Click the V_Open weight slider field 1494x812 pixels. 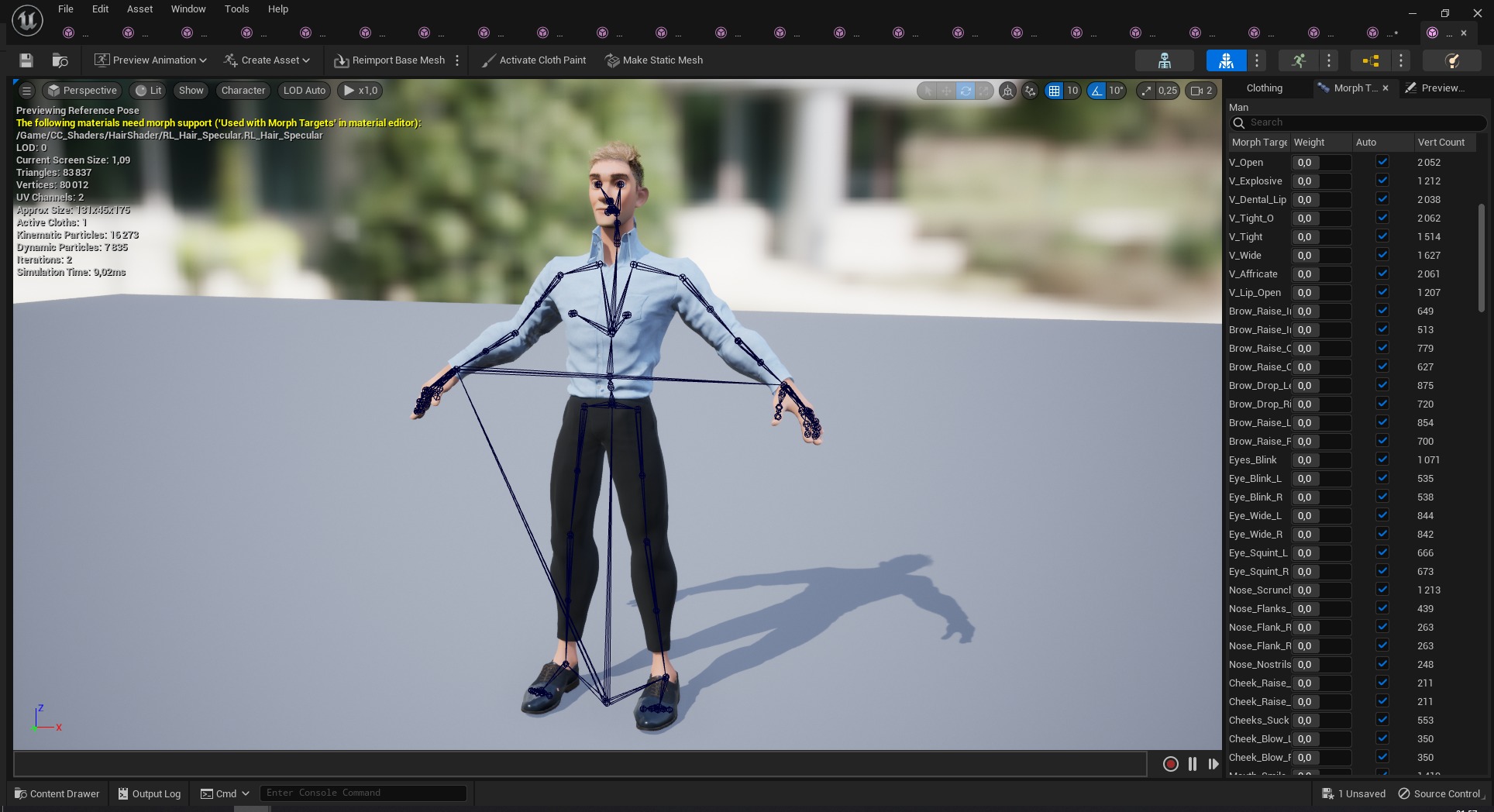pos(1321,163)
